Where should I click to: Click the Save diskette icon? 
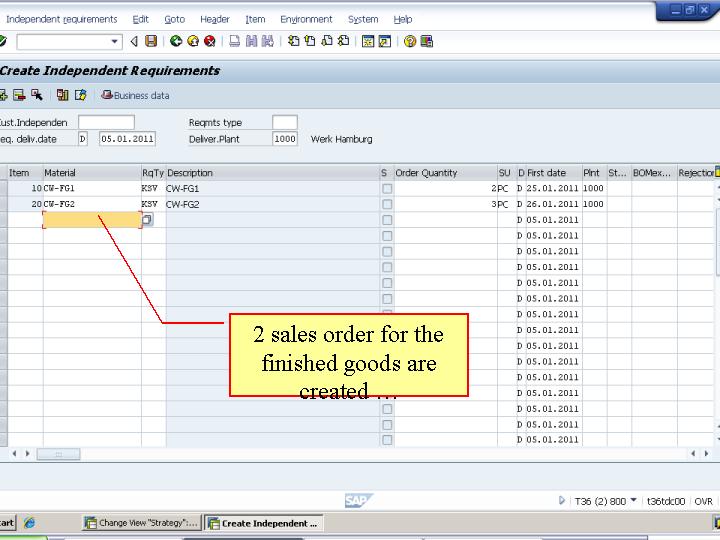pyautogui.click(x=151, y=41)
